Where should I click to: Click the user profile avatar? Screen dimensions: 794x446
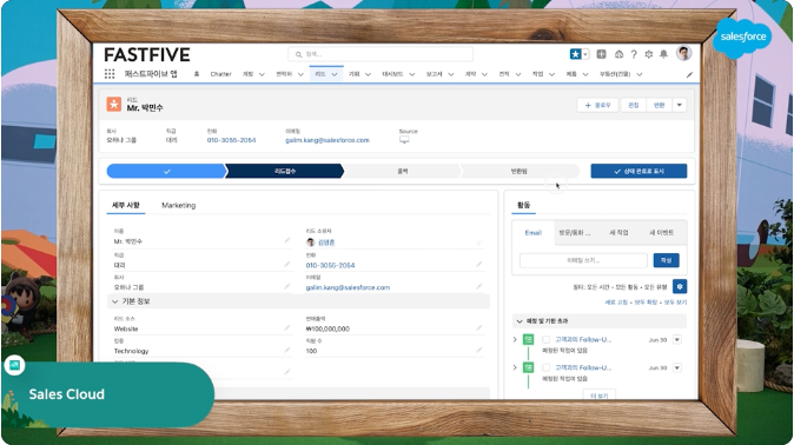(684, 54)
